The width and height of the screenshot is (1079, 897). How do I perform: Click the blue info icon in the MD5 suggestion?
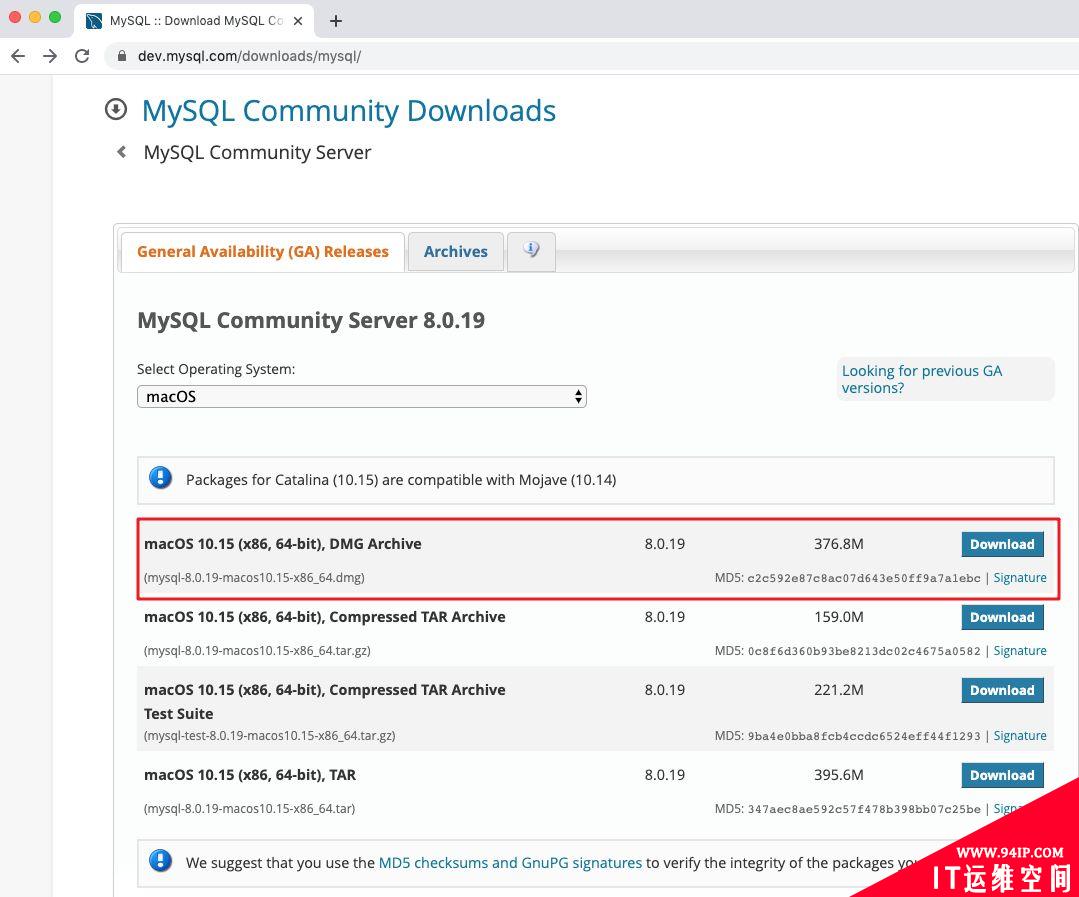[x=160, y=861]
